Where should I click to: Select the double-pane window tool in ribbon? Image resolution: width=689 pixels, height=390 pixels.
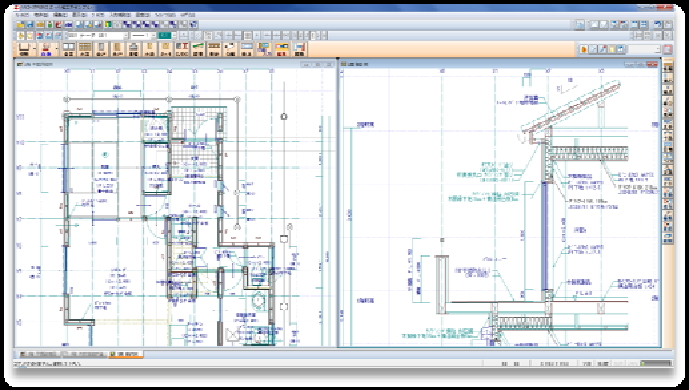[x=69, y=49]
